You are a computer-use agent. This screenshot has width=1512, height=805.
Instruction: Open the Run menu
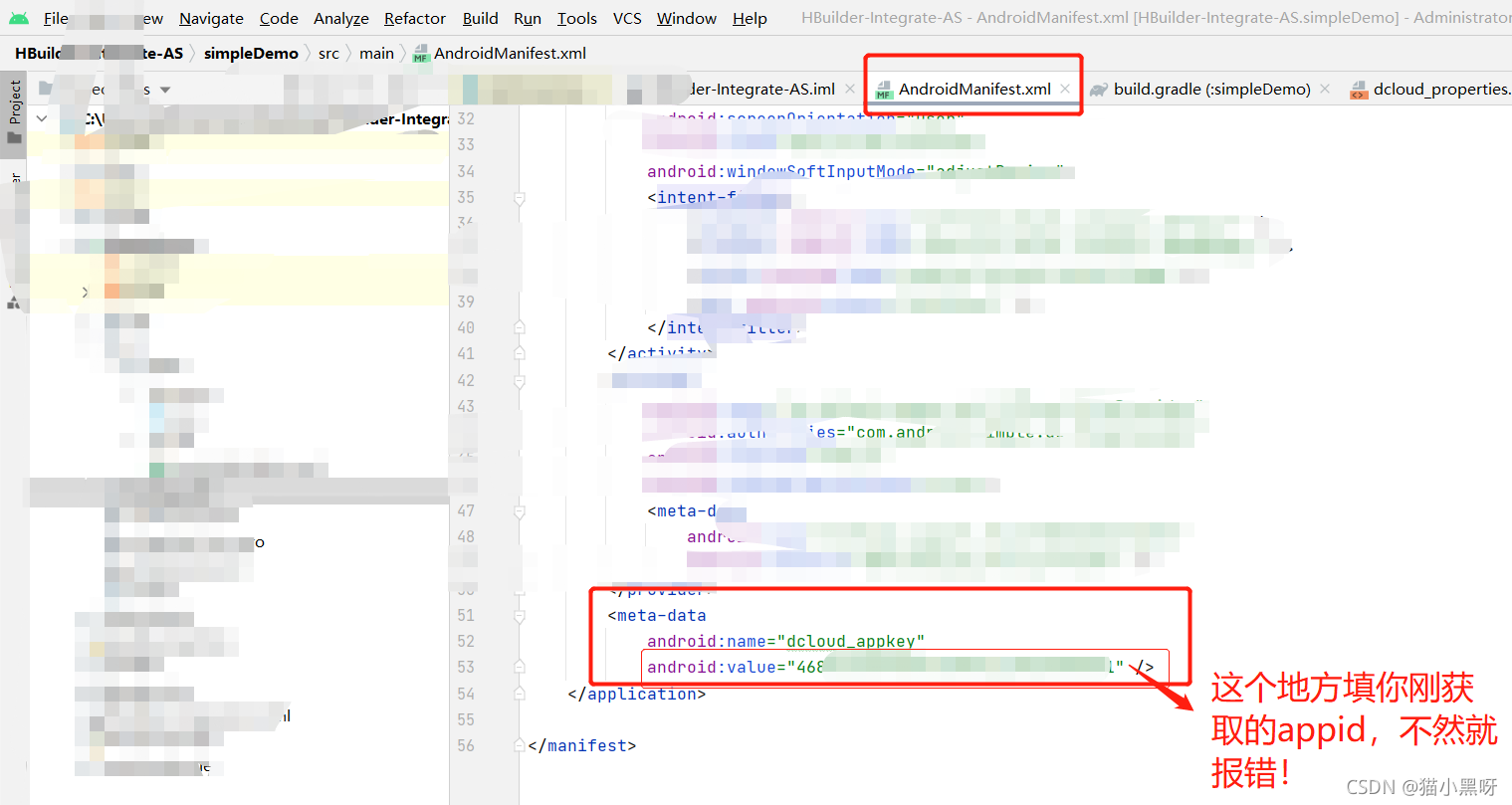(x=528, y=18)
